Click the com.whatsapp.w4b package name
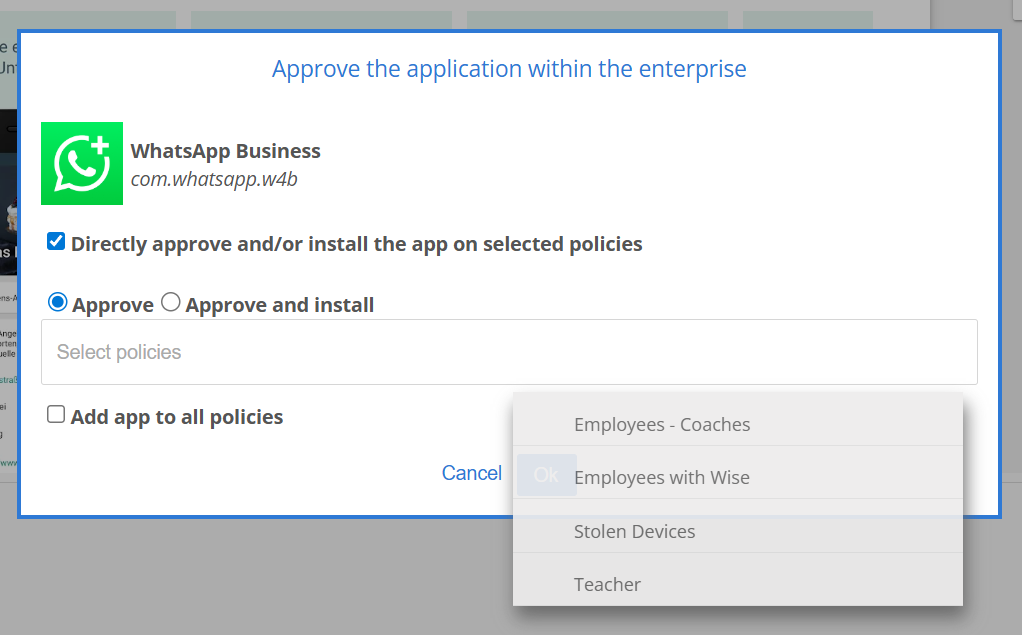1022x635 pixels. pos(214,180)
